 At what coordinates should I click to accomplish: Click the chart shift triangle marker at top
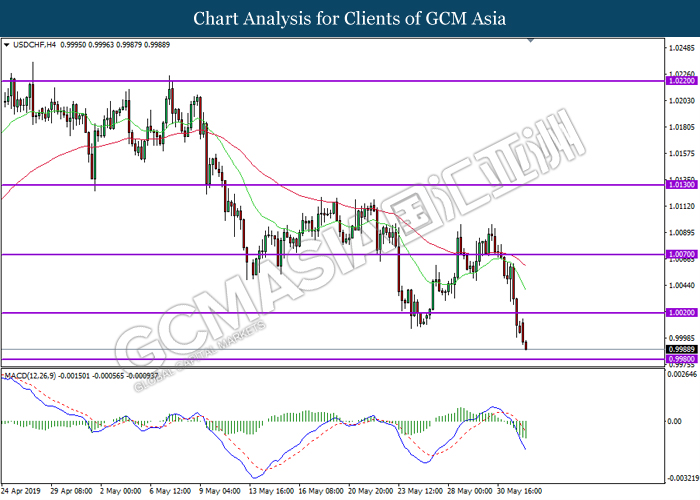(530, 41)
